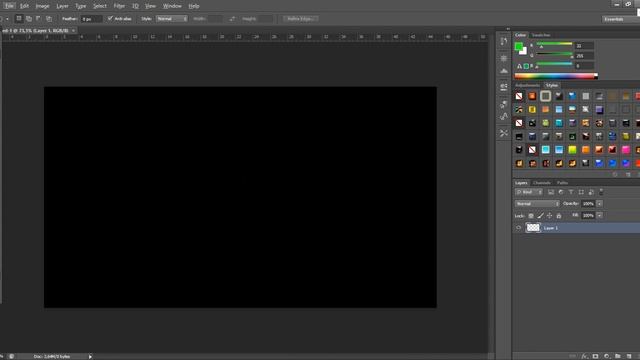
Task: Click the white background color swatch
Action: click(x=524, y=52)
